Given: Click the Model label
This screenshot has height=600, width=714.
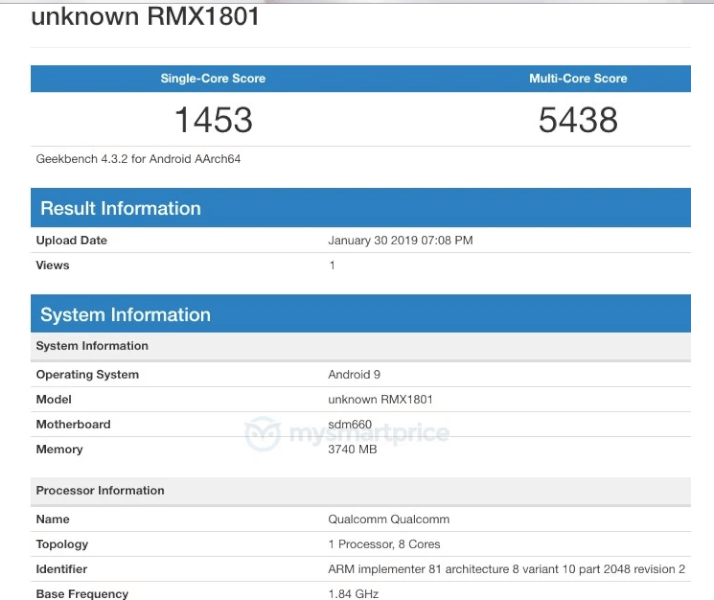Looking at the screenshot, I should (x=54, y=399).
